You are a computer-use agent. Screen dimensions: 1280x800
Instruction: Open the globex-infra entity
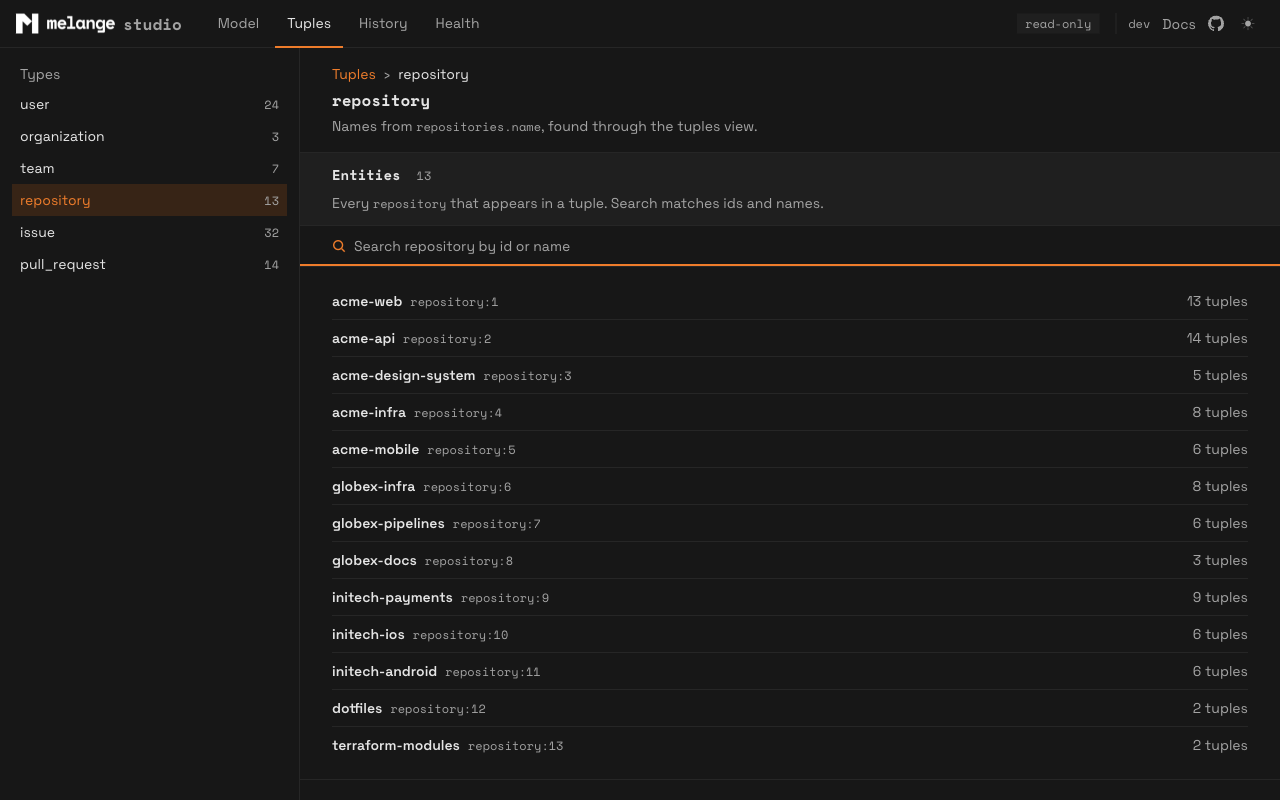[x=790, y=486]
